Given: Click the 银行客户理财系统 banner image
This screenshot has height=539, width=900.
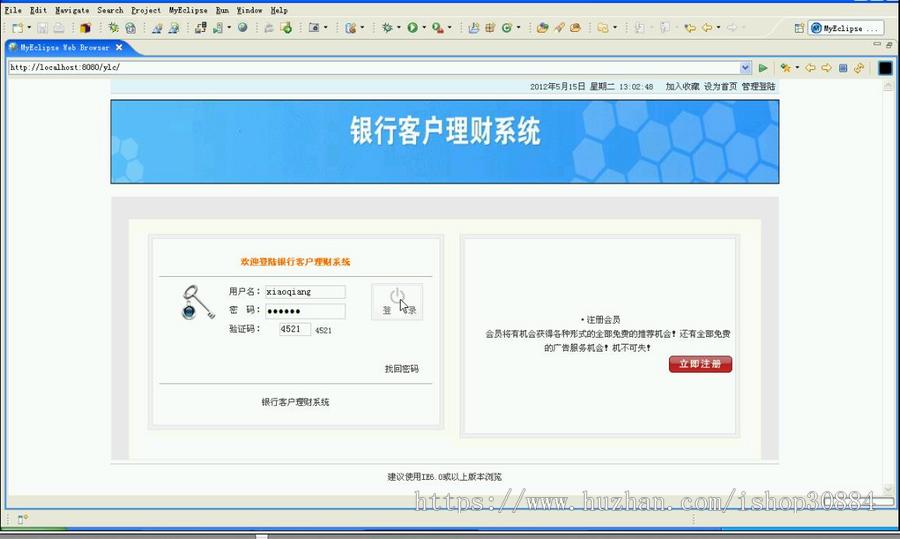Looking at the screenshot, I should 445,142.
